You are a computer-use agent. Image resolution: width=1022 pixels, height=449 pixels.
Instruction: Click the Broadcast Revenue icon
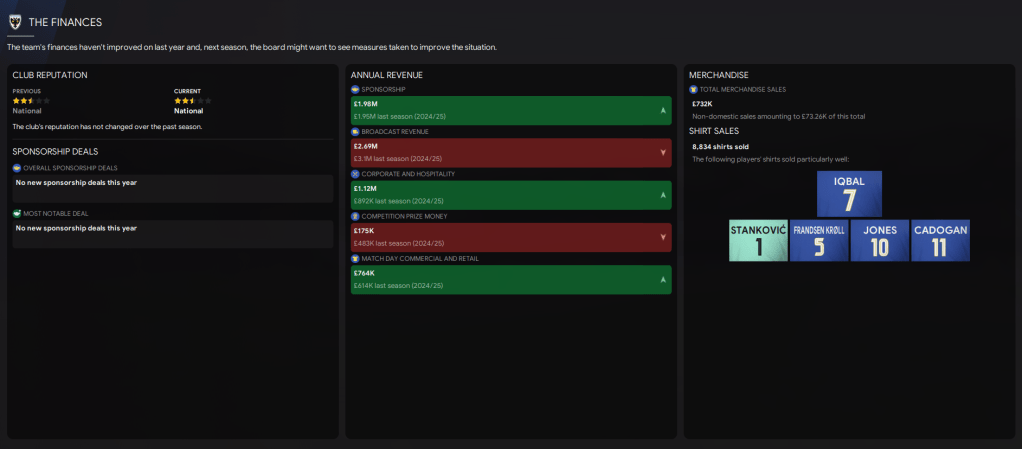(x=355, y=131)
